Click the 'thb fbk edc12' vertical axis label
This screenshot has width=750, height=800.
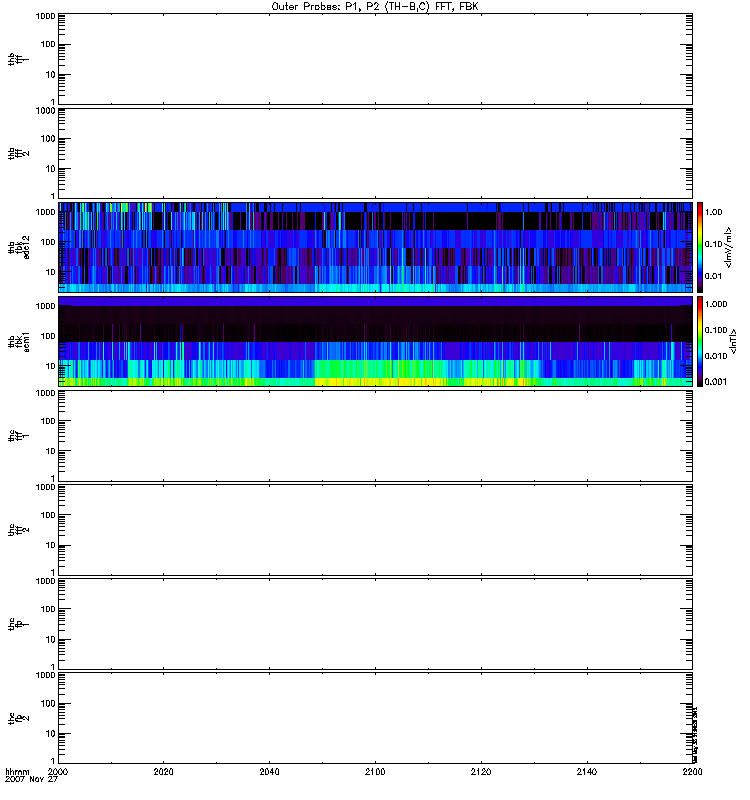(x=17, y=246)
